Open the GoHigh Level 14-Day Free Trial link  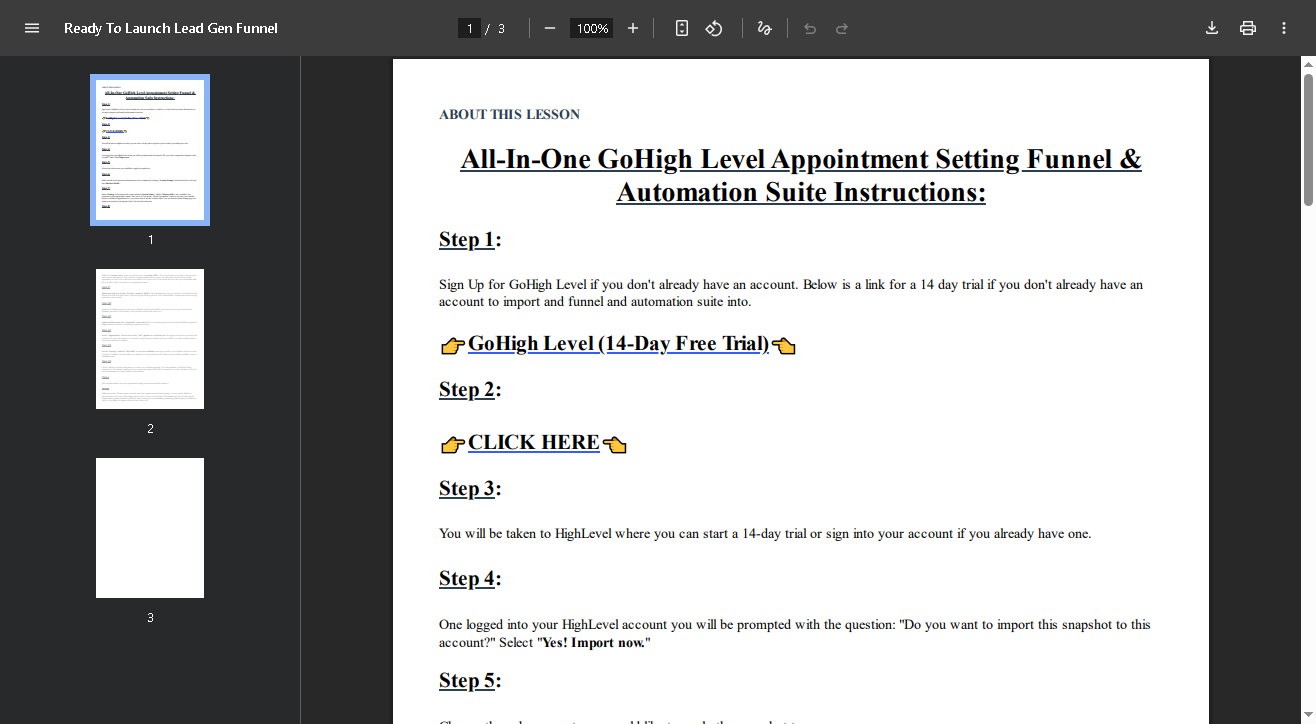[618, 344]
